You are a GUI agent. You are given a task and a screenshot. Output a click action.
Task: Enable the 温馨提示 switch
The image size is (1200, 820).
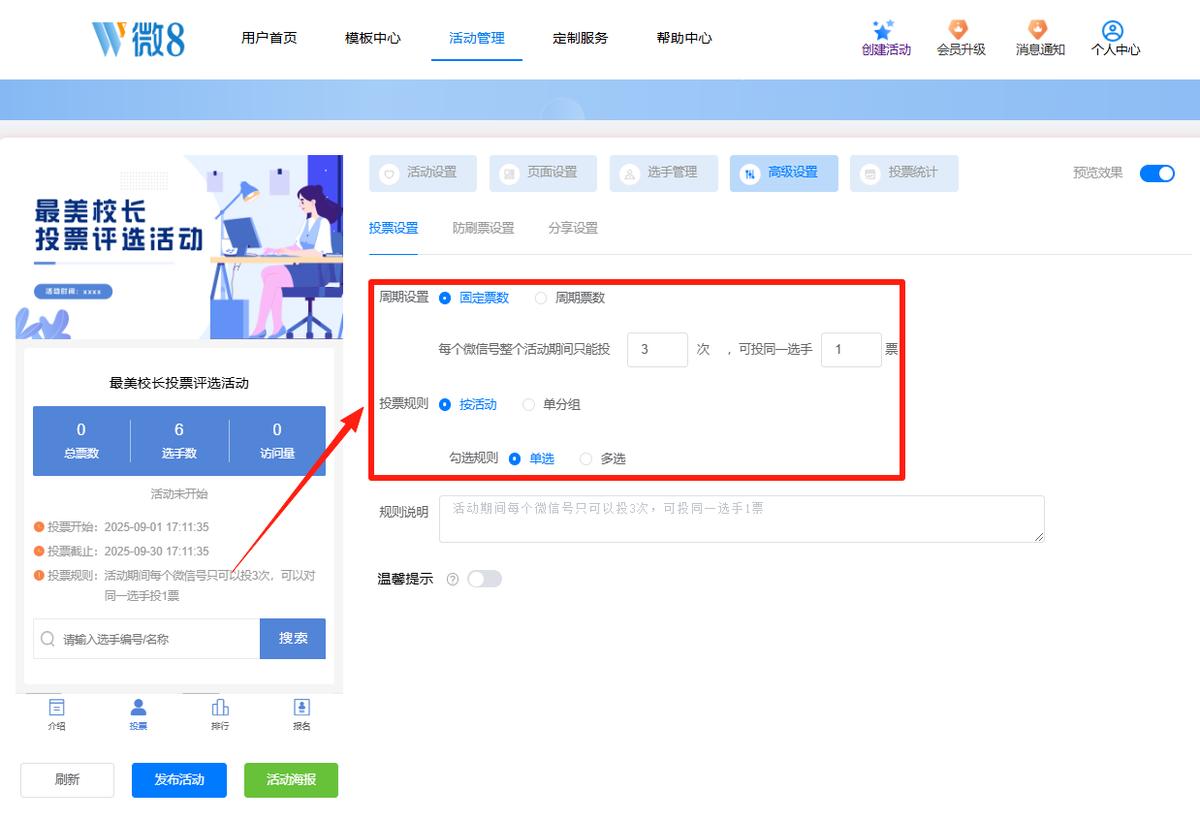[x=484, y=579]
